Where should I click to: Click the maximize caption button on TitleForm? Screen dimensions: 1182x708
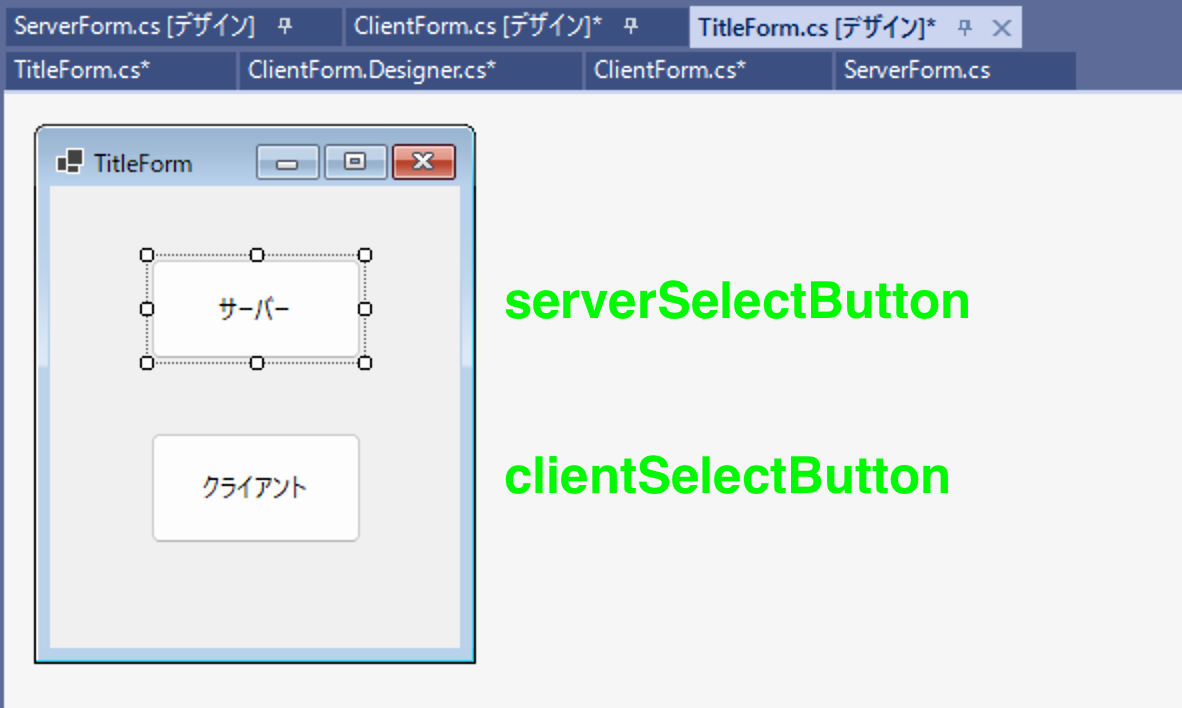coord(355,162)
